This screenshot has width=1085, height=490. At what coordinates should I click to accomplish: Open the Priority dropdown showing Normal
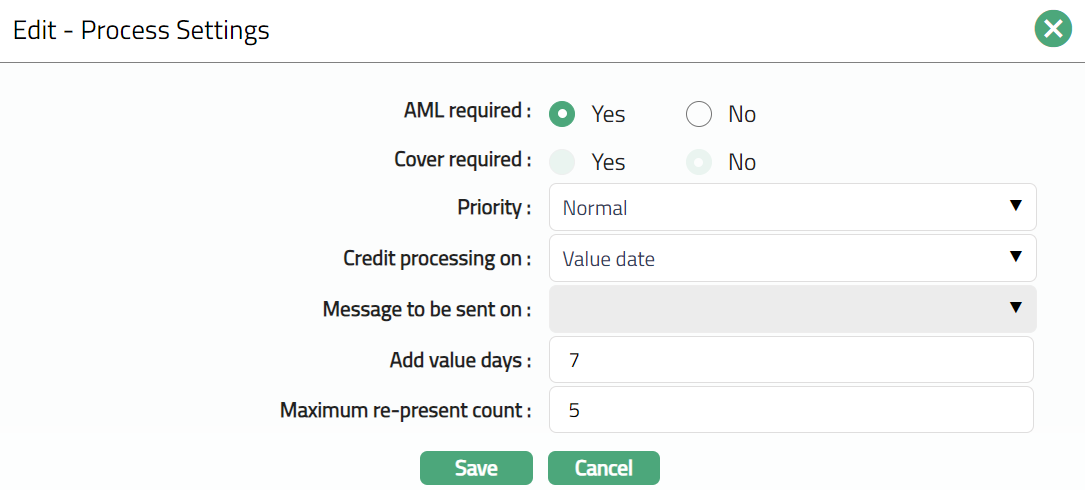point(791,208)
